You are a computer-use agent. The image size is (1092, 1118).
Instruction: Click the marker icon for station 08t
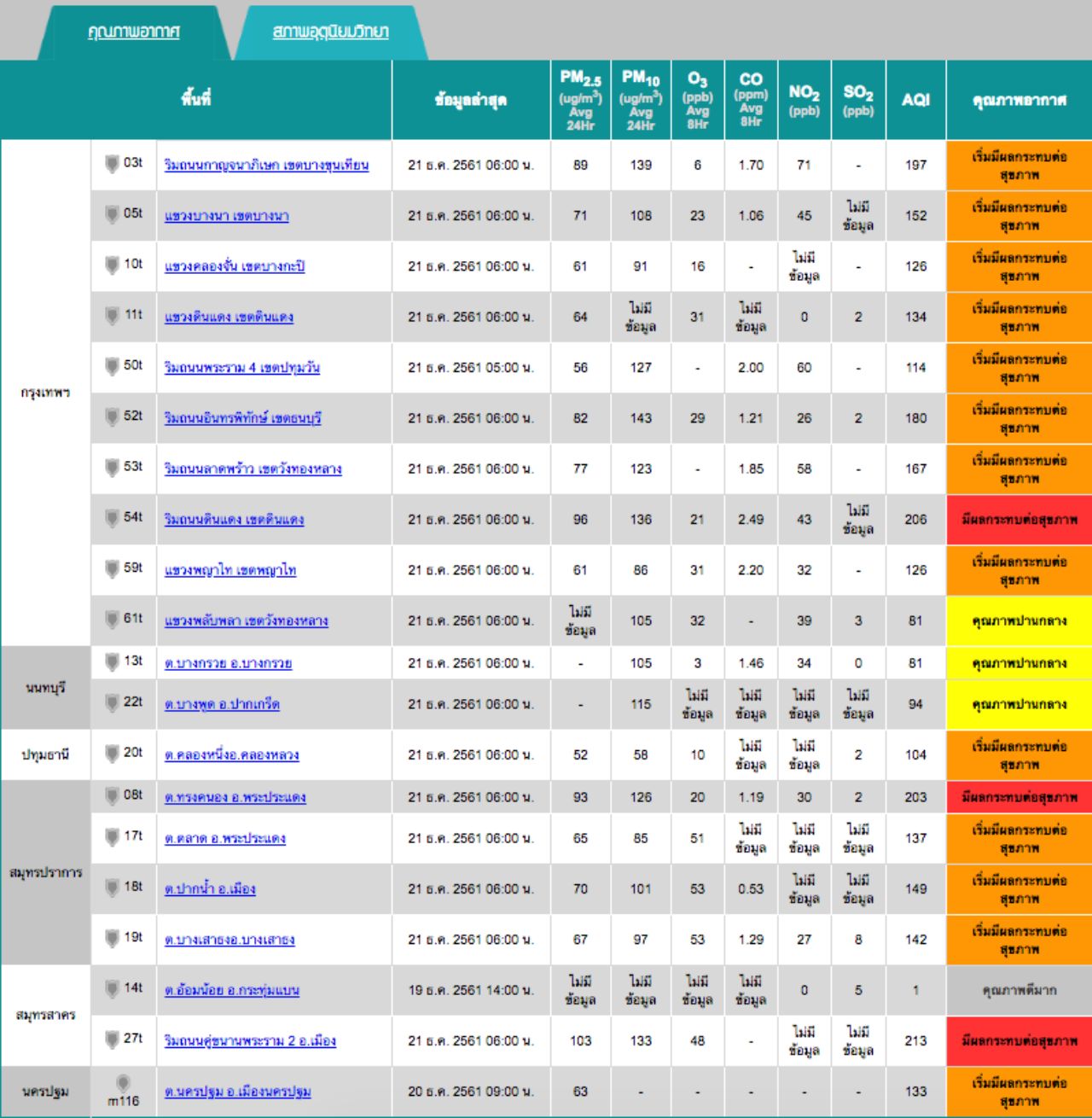[x=111, y=795]
